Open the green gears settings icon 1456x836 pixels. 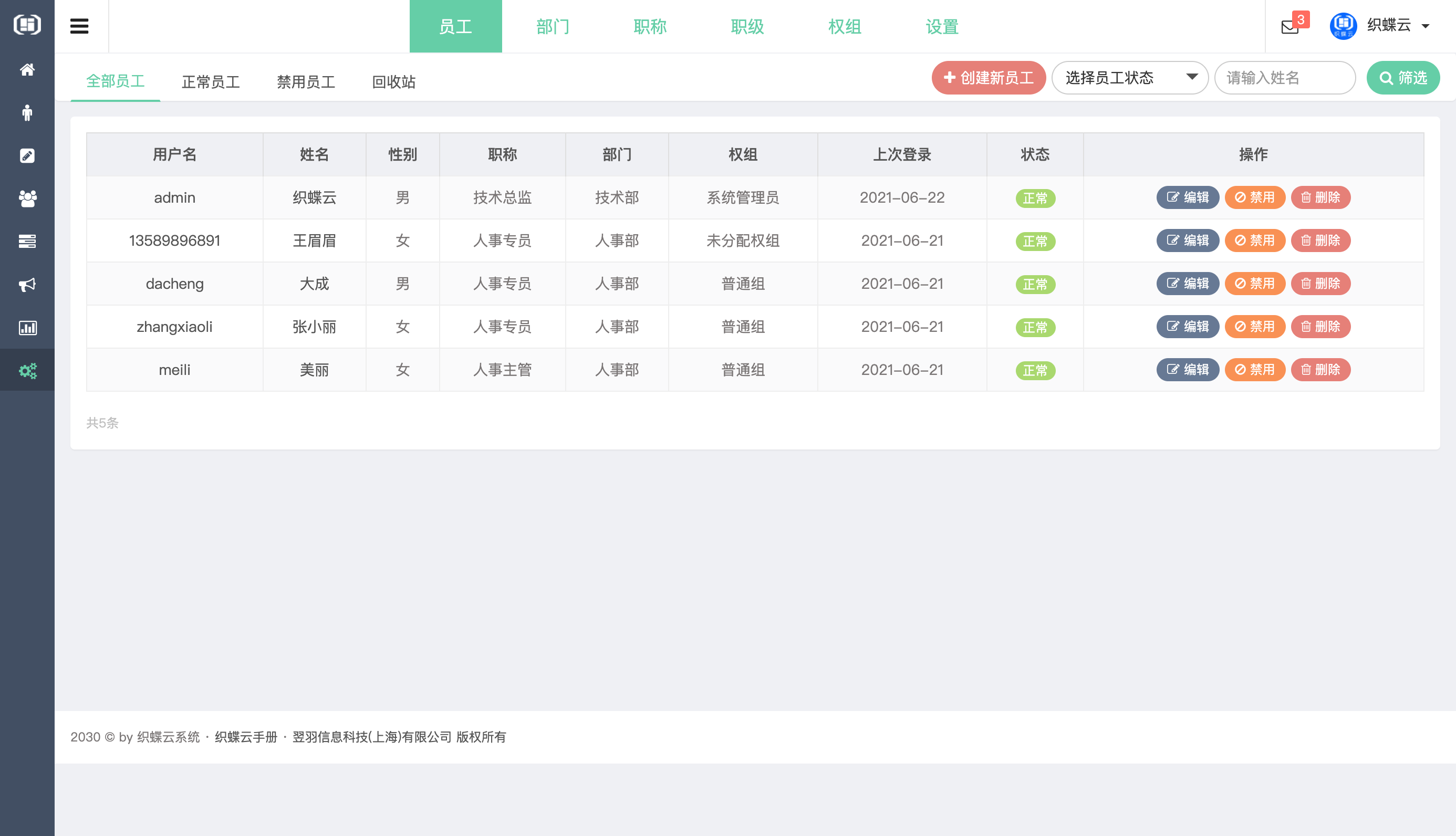tap(27, 370)
